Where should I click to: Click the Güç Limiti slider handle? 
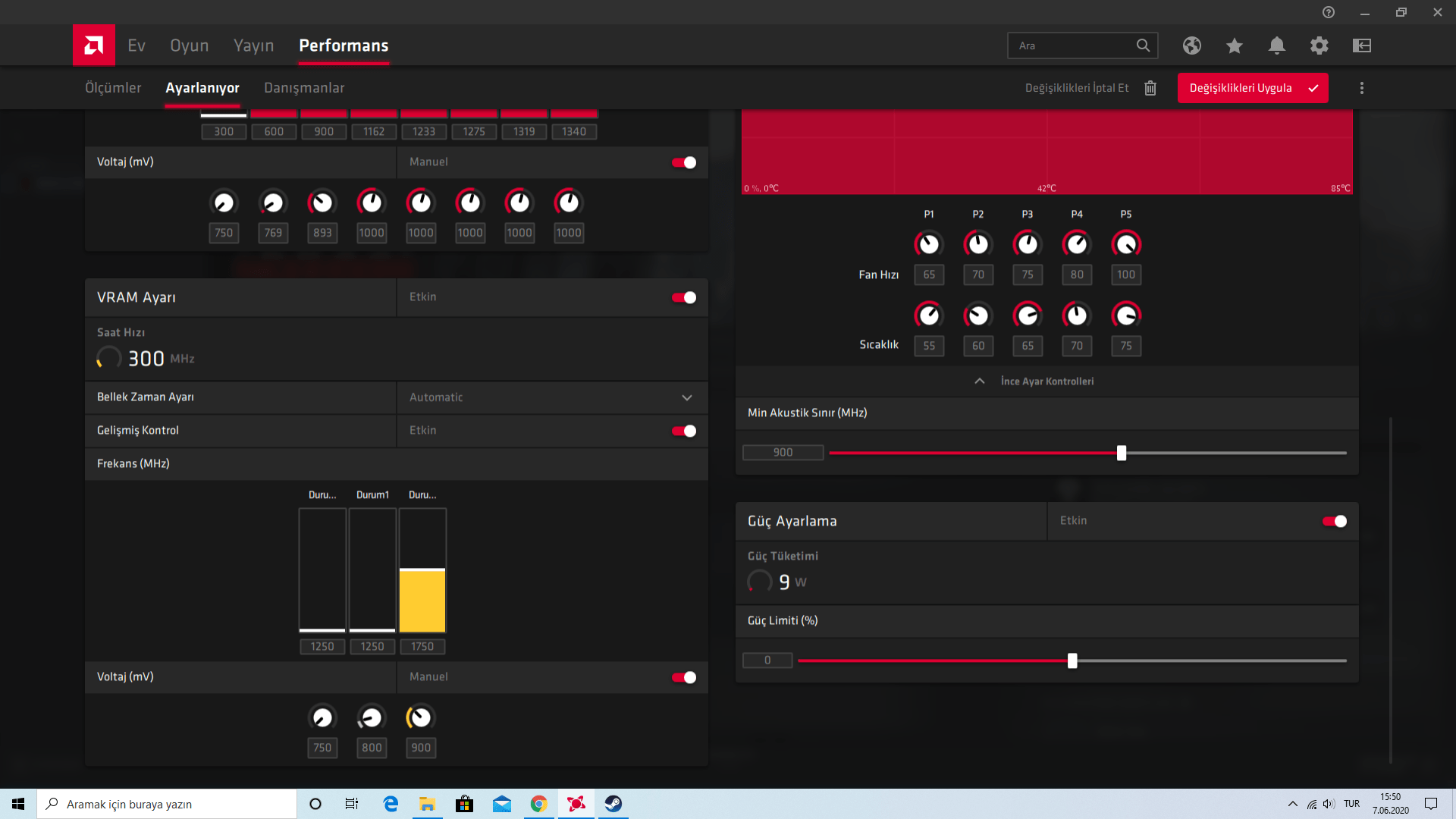1072,661
